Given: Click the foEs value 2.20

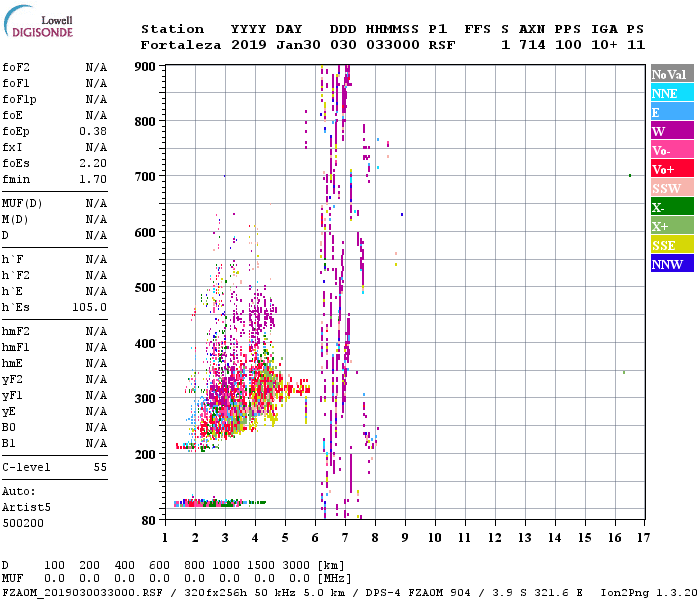Looking at the screenshot, I should click(x=93, y=163).
